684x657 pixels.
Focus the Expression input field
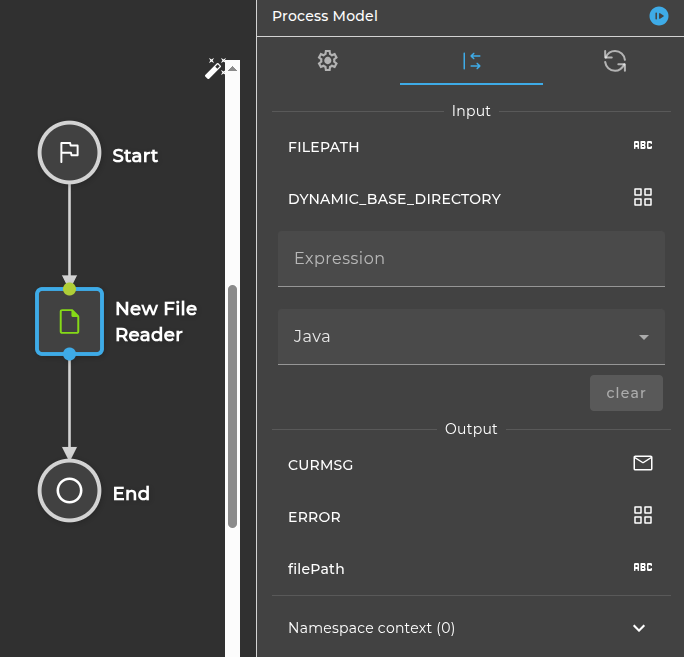tap(471, 259)
